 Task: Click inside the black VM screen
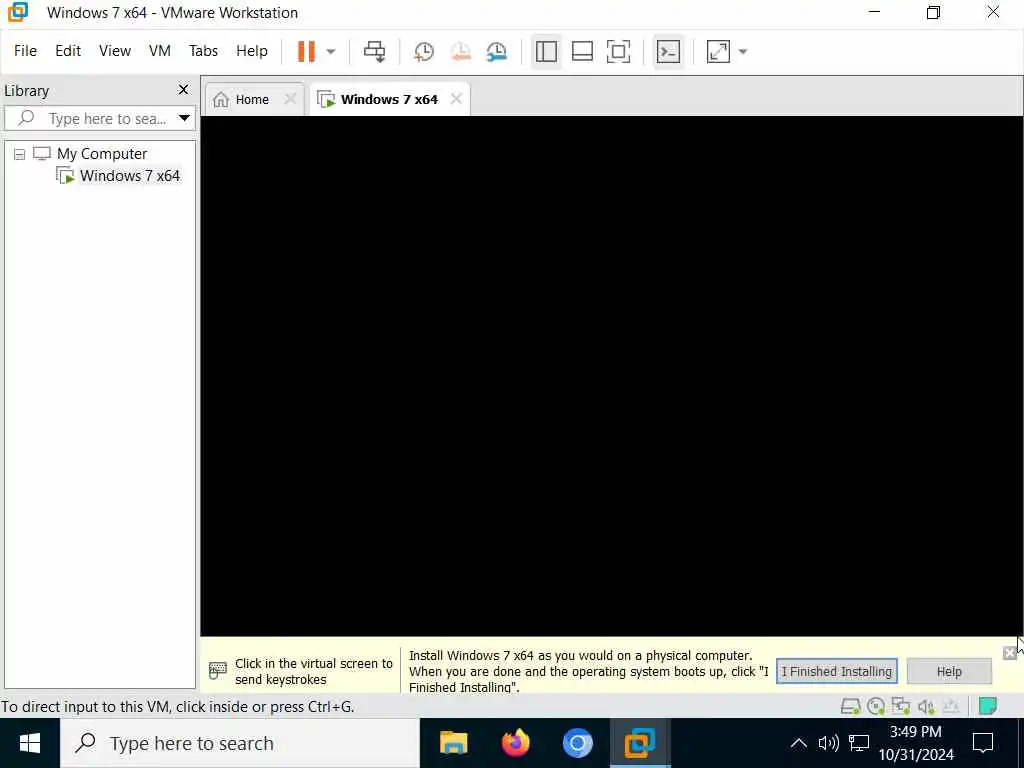[611, 376]
